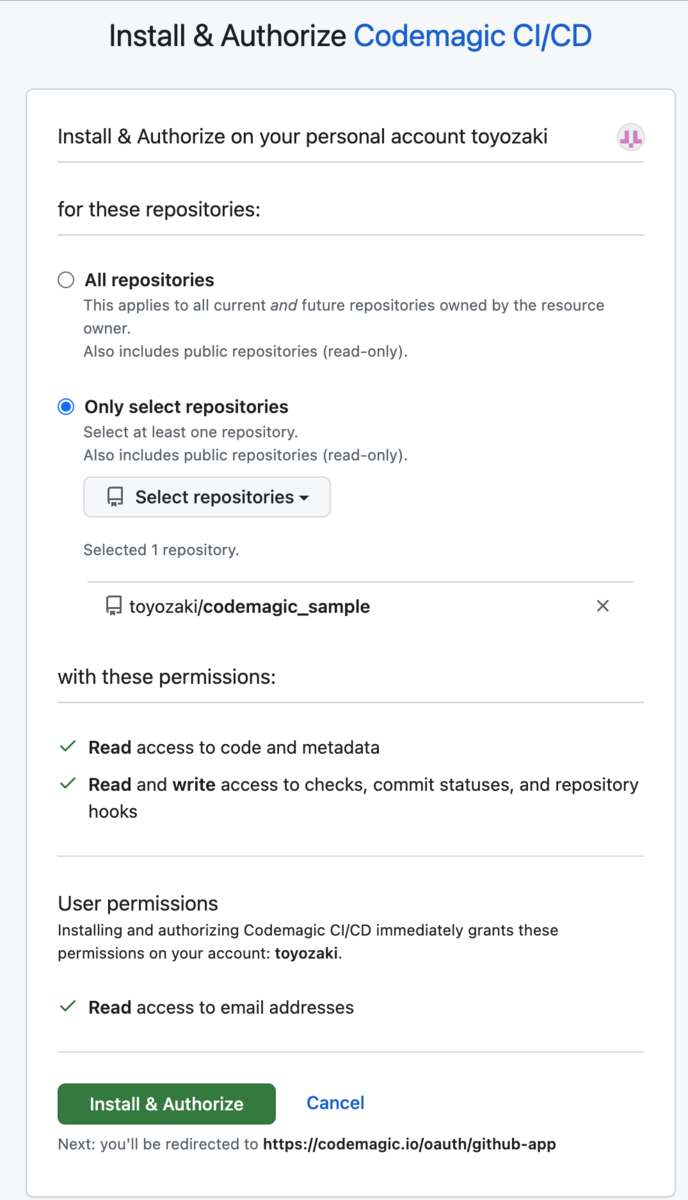Open the Select repositories dropdown

[206, 497]
